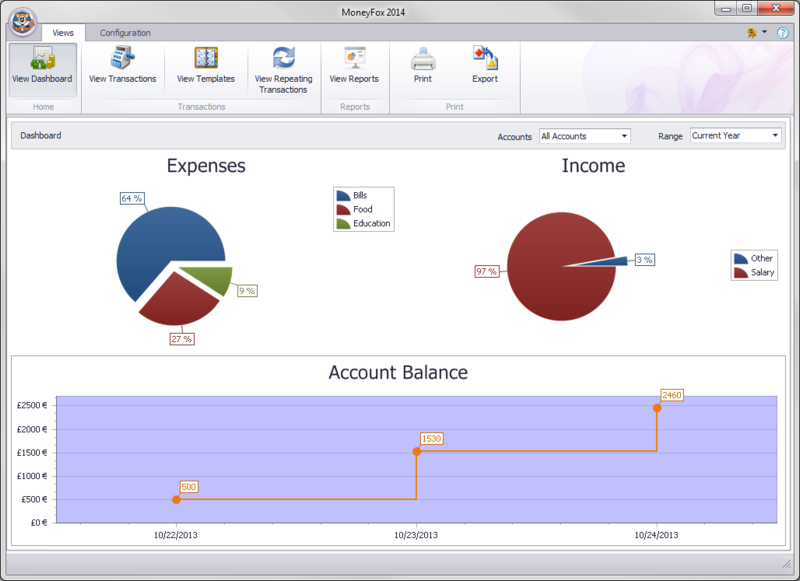
Task: Select the thin blue Other income slice
Action: click(610, 262)
